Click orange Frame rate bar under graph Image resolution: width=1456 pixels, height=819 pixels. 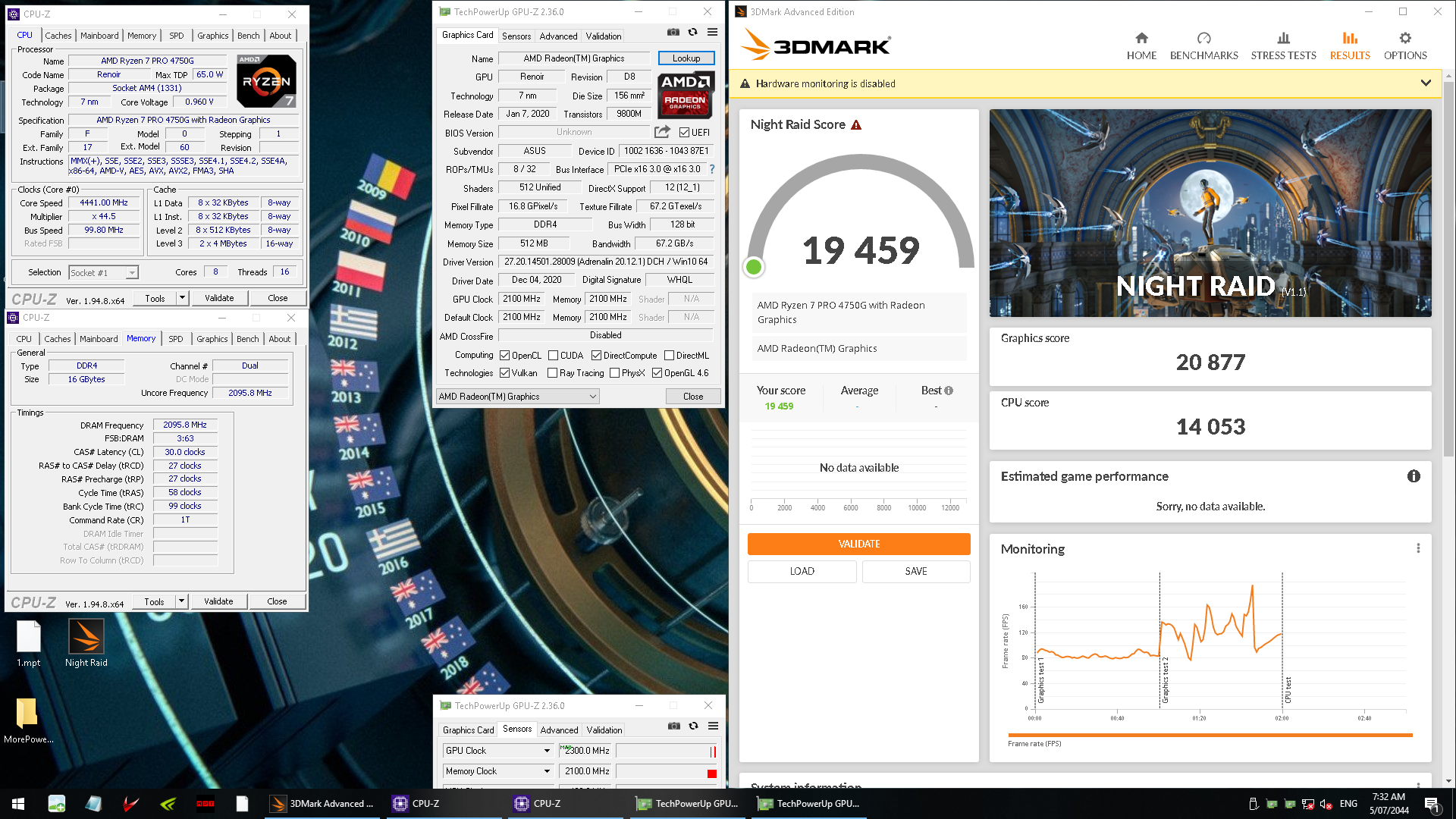(1210, 735)
